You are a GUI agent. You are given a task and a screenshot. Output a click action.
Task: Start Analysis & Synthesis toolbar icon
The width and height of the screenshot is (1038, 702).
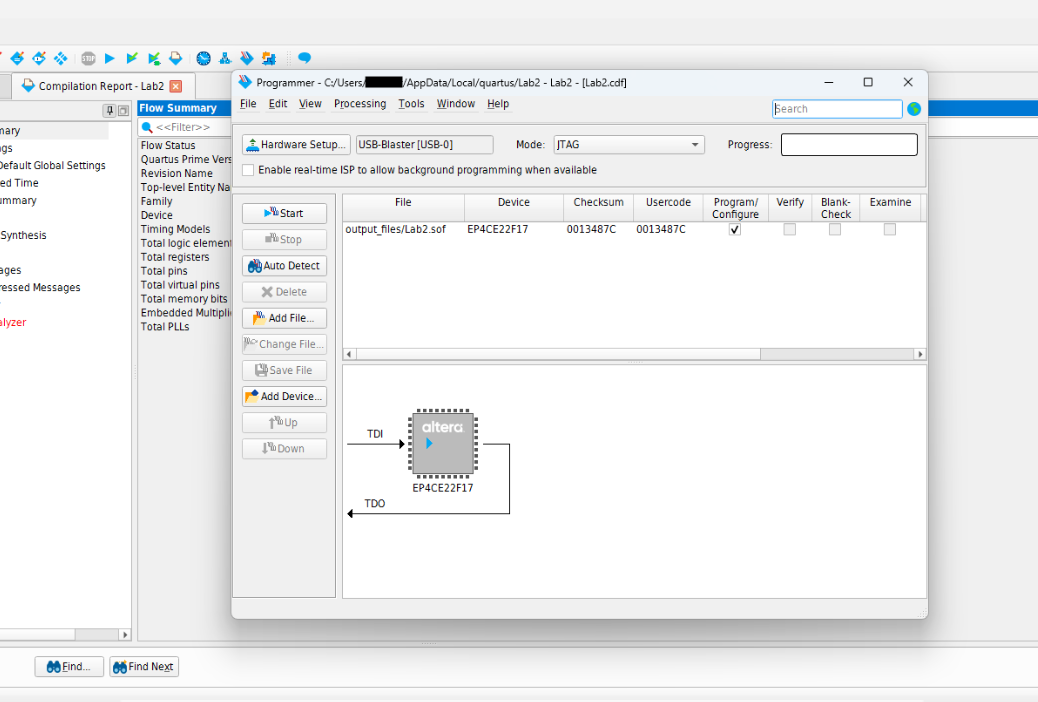pyautogui.click(x=154, y=58)
